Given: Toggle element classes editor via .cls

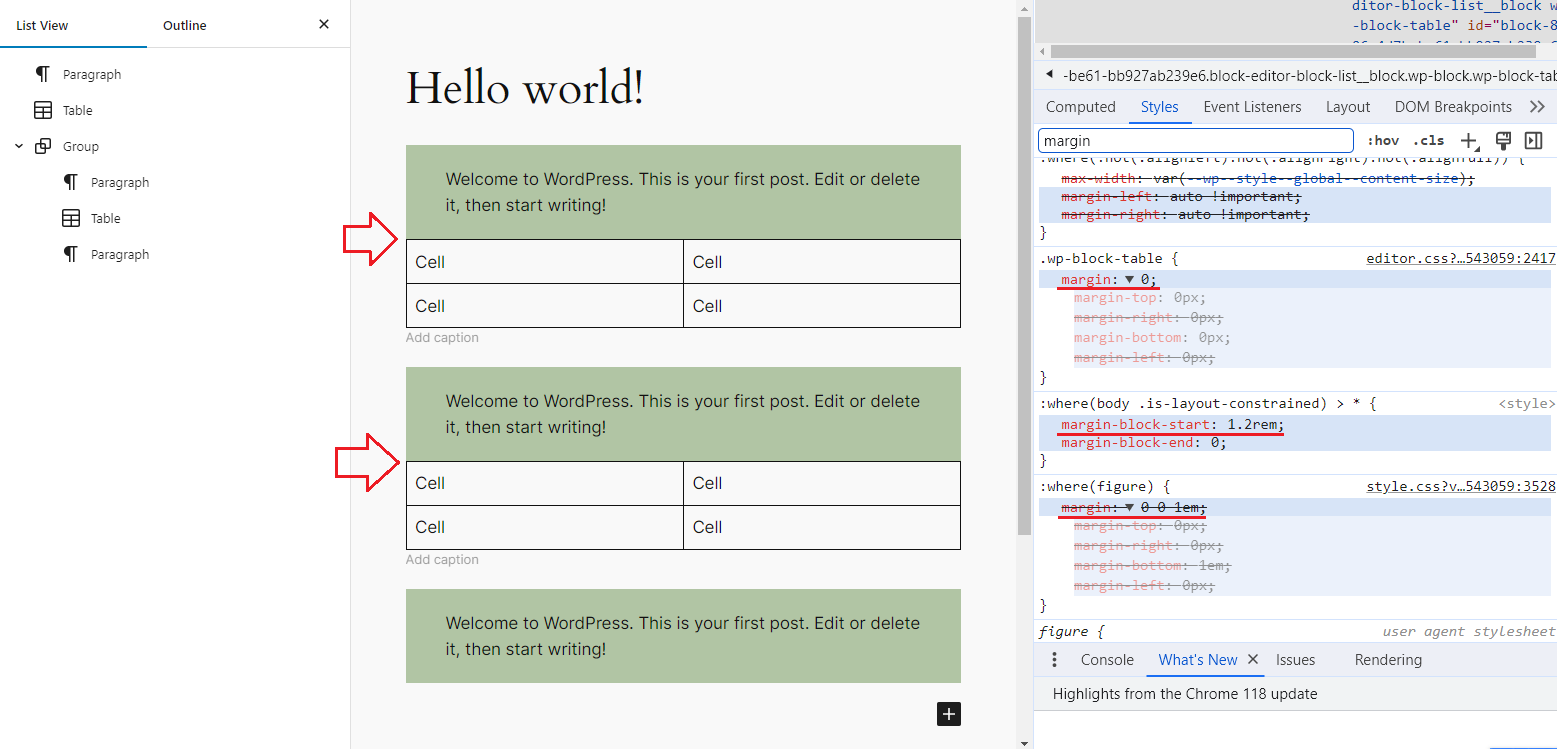Looking at the screenshot, I should [1429, 140].
